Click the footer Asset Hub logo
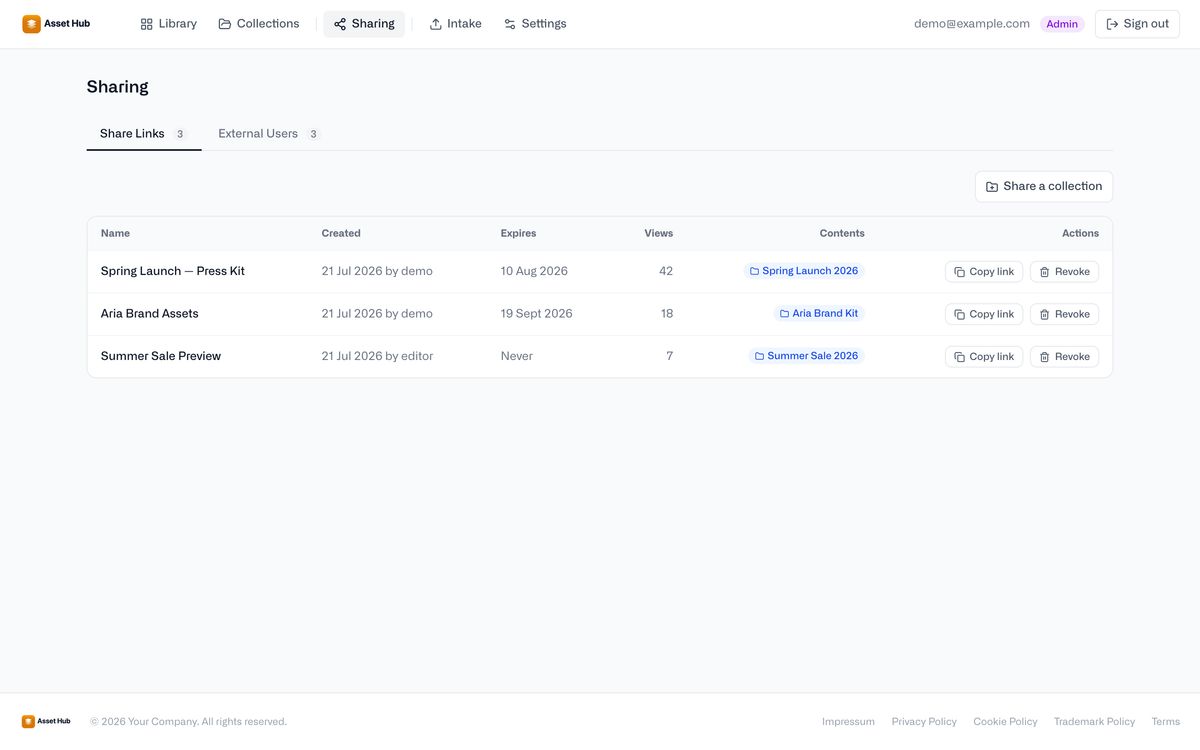This screenshot has width=1200, height=750. (46, 721)
